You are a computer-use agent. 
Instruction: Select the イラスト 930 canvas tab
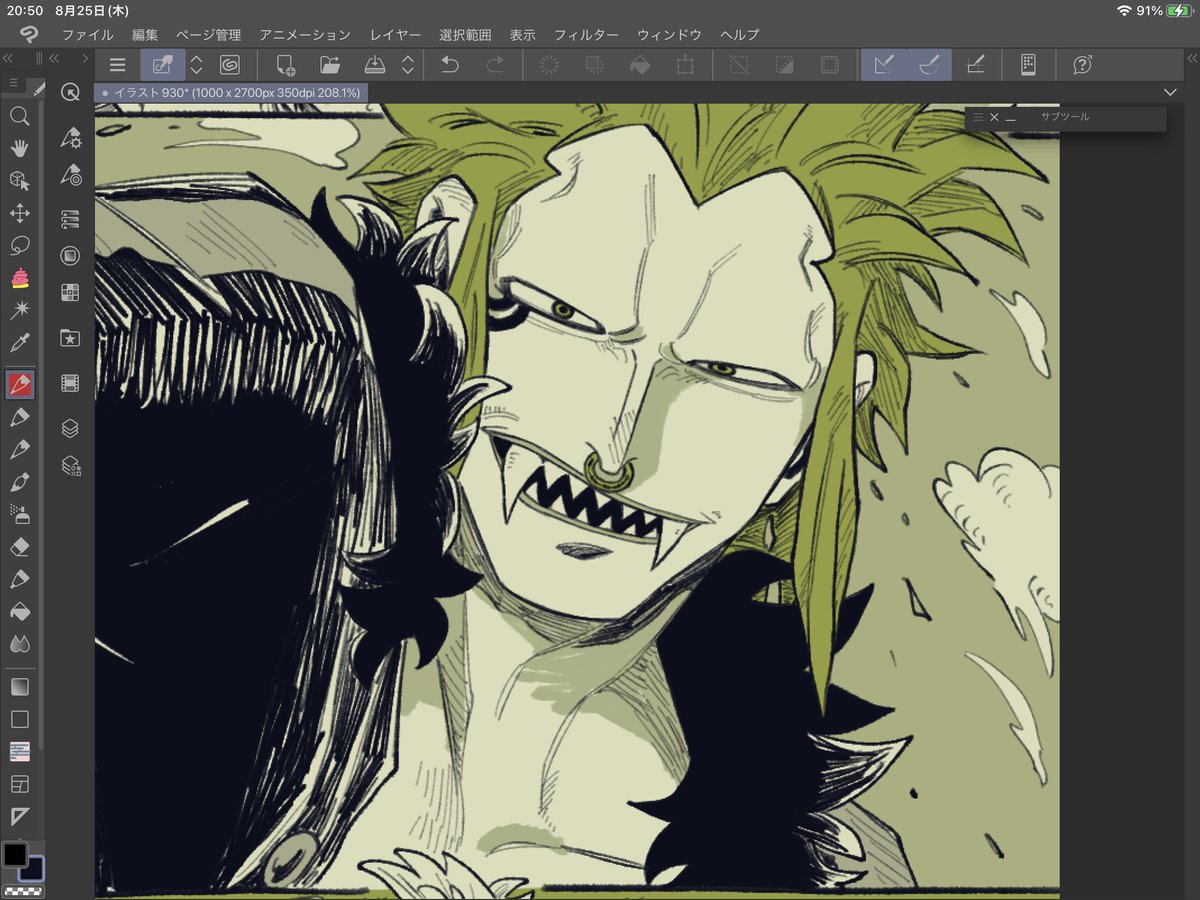(x=230, y=92)
